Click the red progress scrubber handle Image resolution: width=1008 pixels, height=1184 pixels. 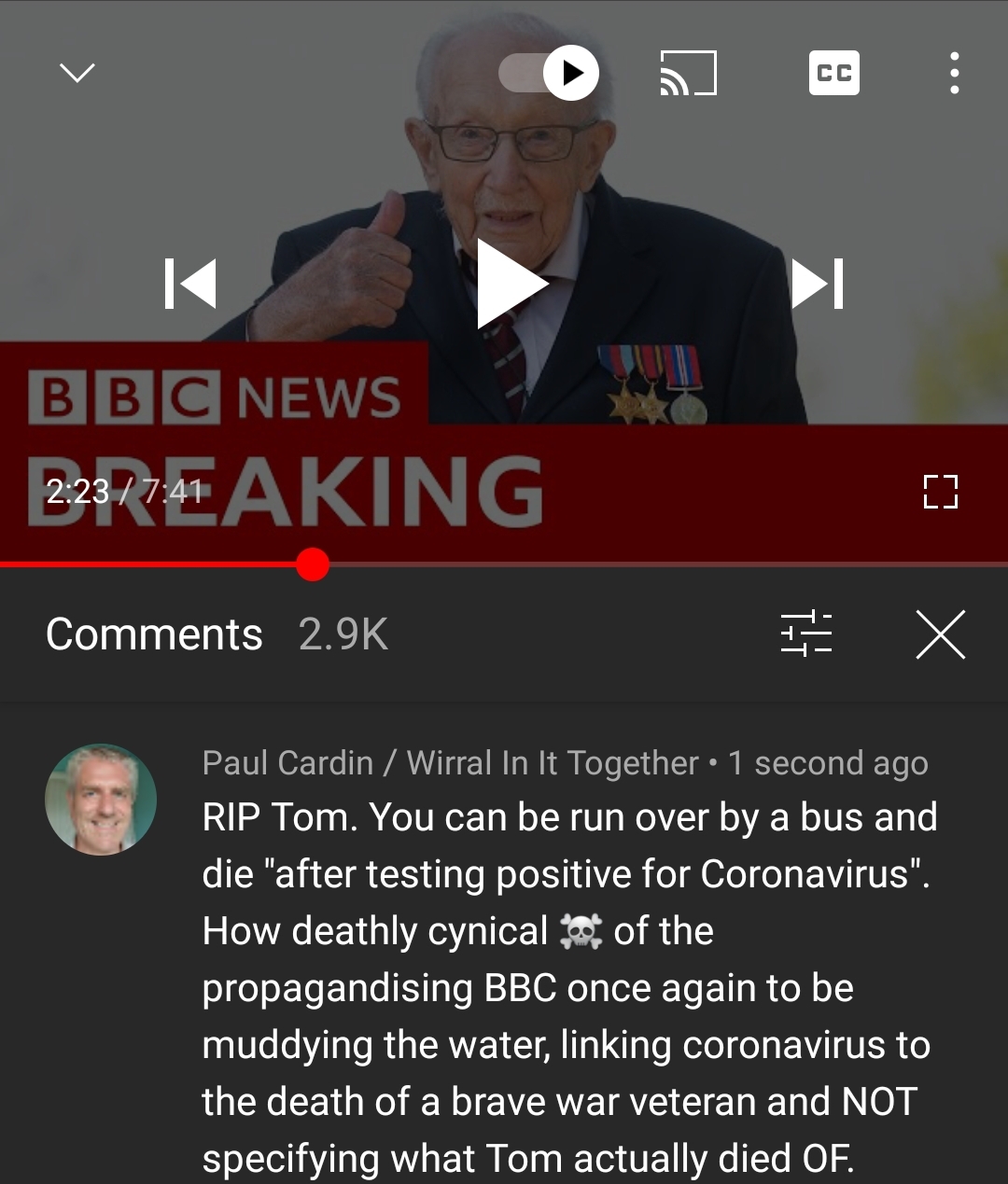pyautogui.click(x=313, y=564)
